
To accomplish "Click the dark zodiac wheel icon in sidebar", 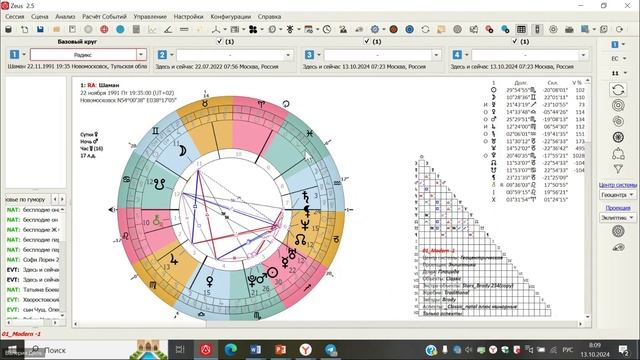I will (618, 137).
